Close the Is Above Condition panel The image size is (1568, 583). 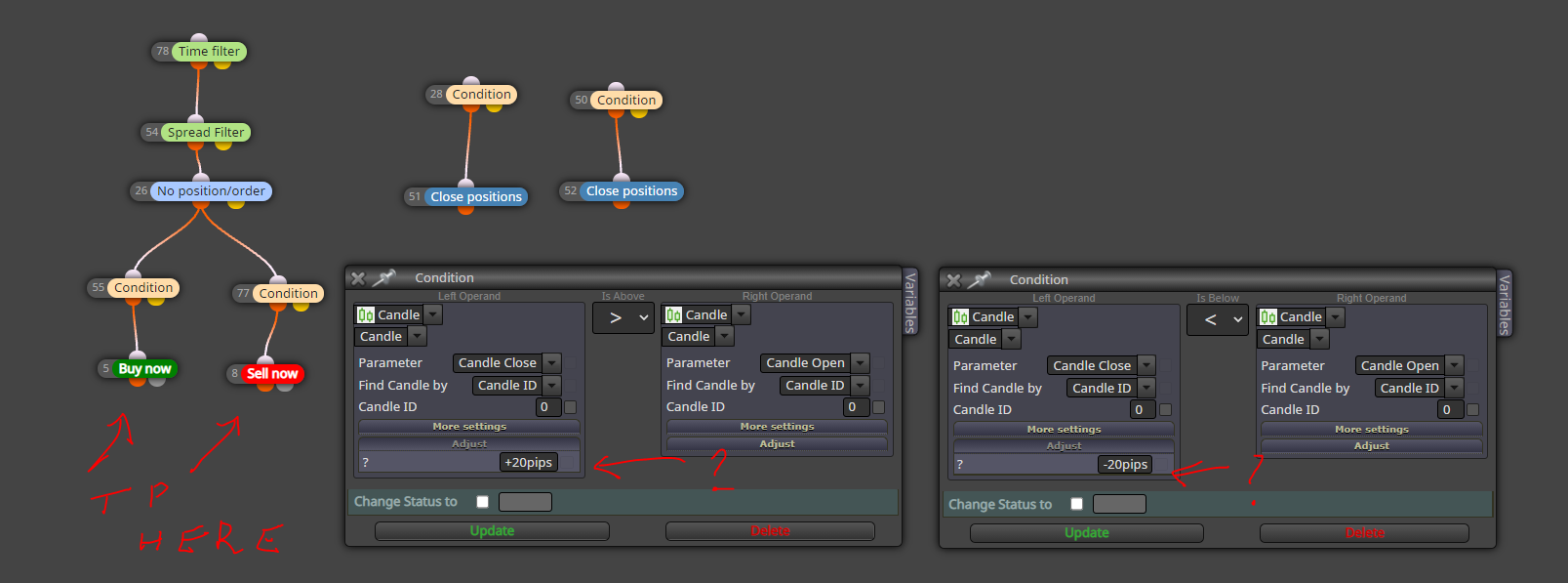(358, 278)
